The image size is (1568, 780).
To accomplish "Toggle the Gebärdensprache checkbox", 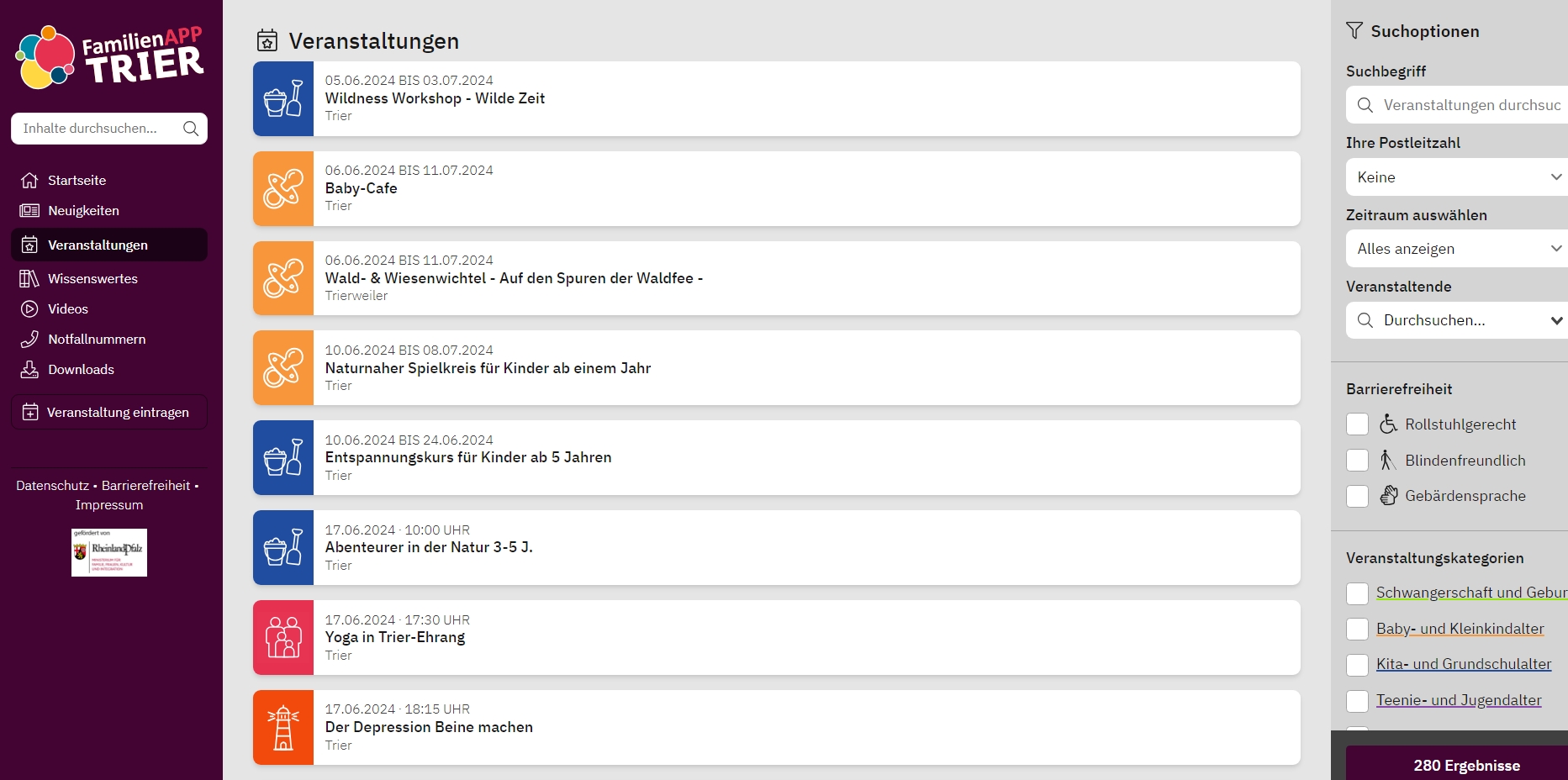I will tap(1357, 496).
